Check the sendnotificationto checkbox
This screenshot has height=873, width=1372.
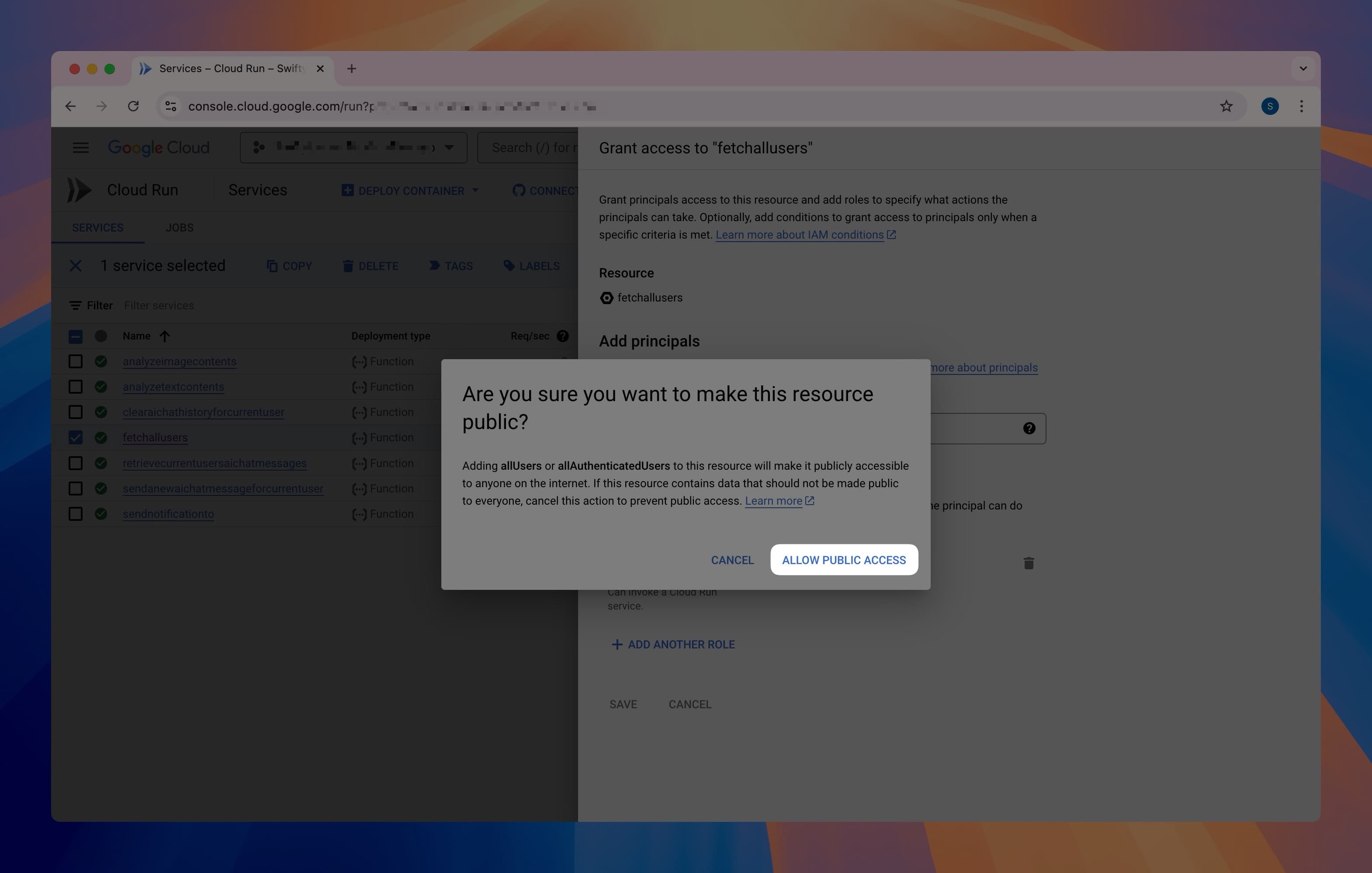tap(75, 514)
